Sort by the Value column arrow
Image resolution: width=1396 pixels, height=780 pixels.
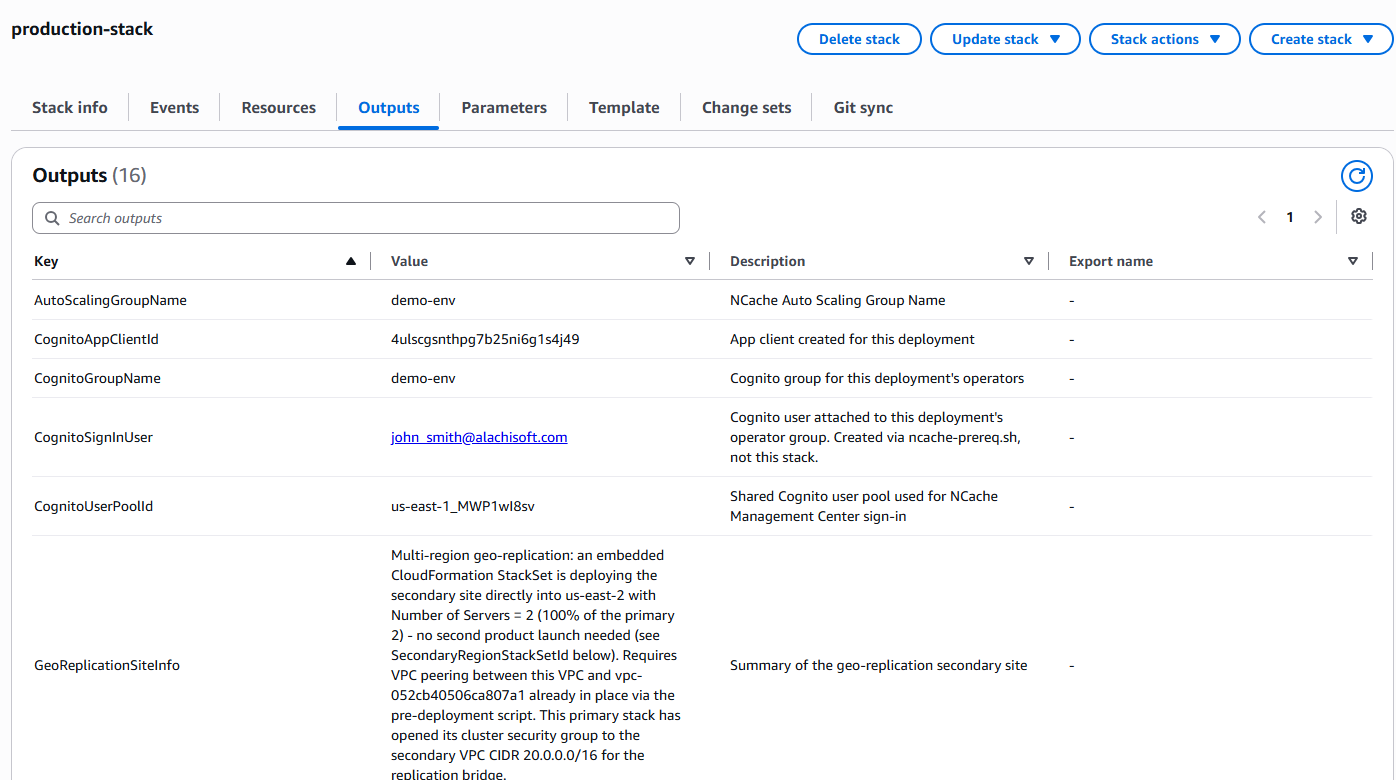[x=689, y=261]
